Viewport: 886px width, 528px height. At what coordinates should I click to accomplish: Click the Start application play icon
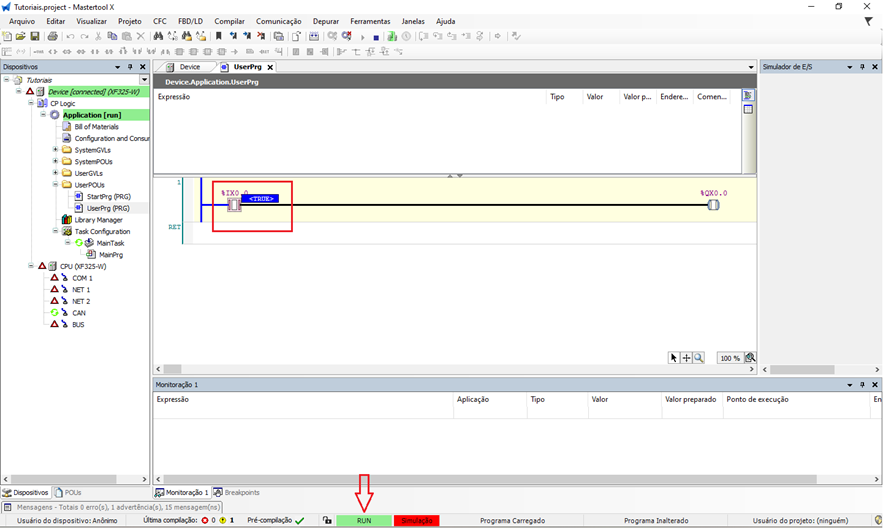362,37
